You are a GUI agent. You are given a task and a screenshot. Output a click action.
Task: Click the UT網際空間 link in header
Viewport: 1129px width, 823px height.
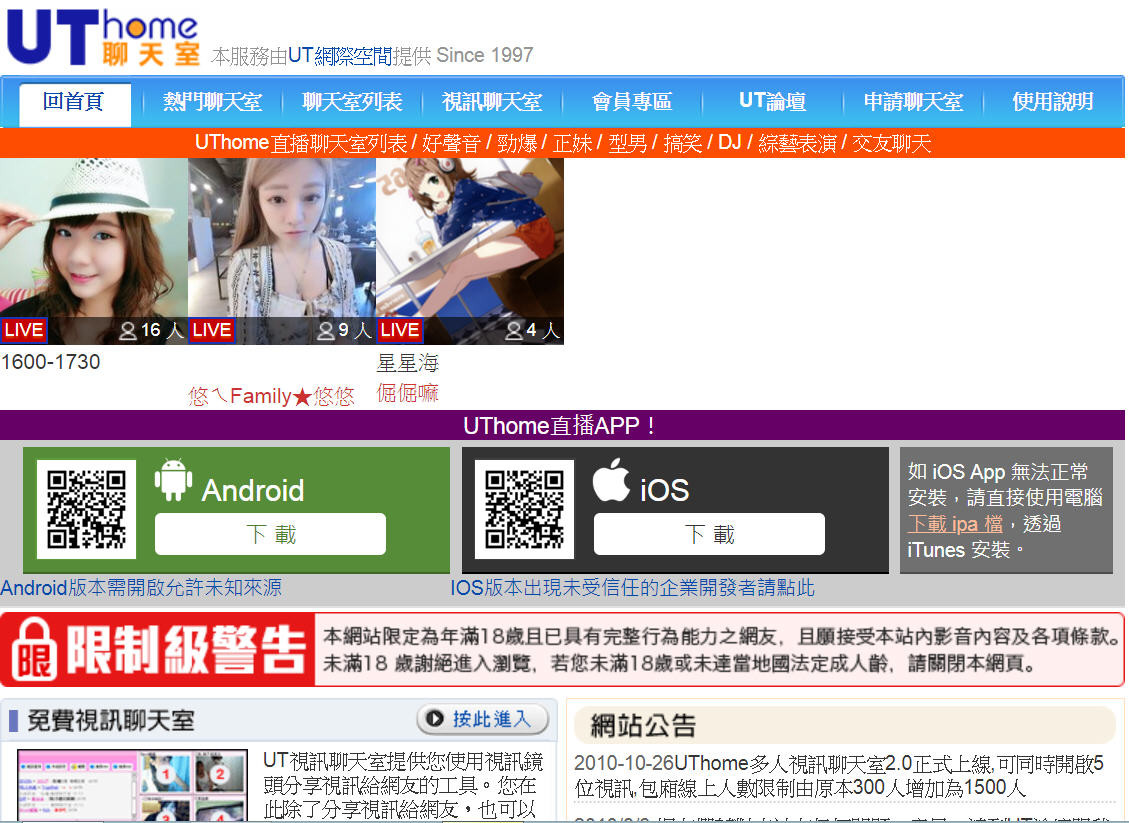[340, 56]
